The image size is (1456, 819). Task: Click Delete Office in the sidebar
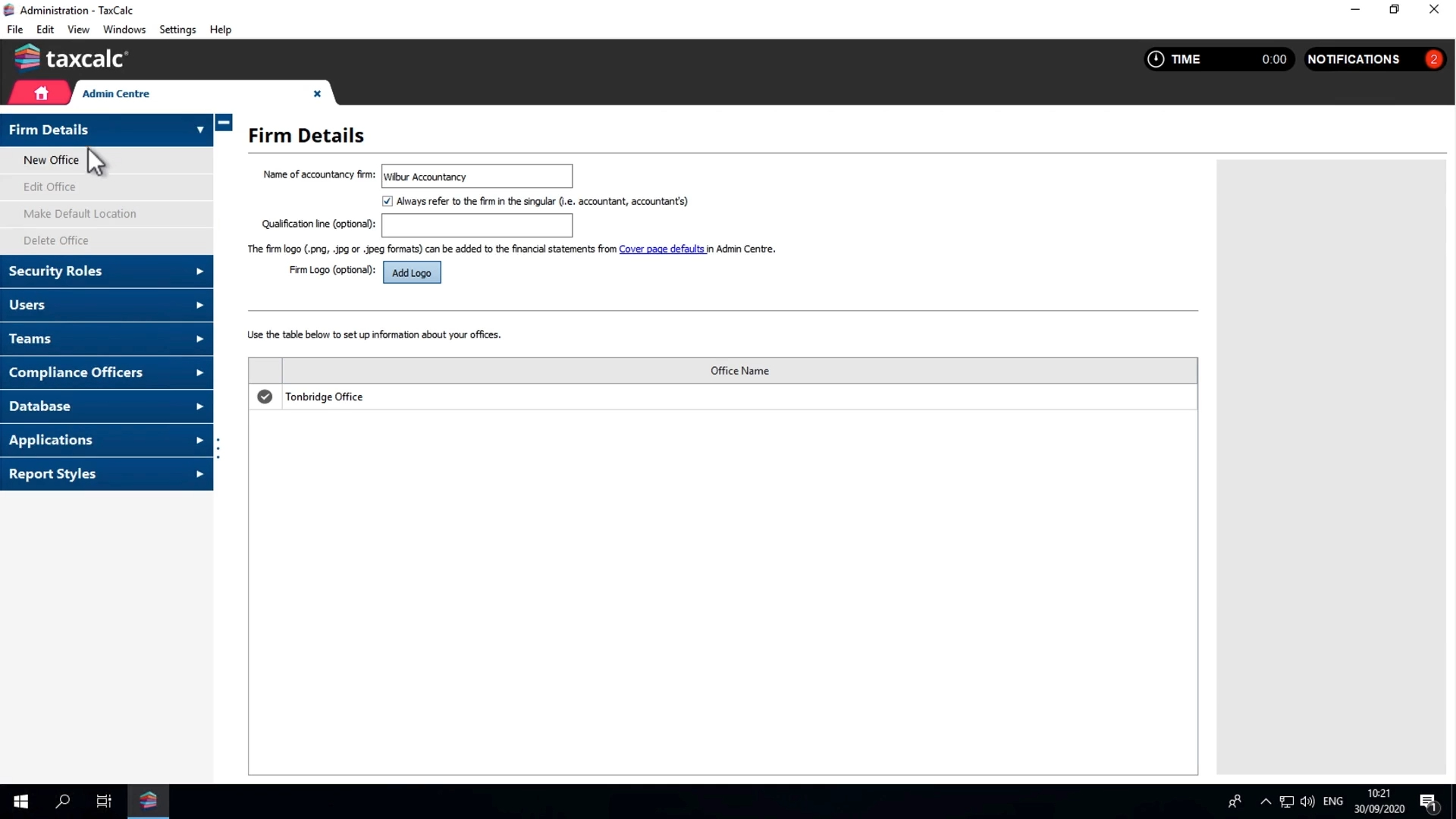[106, 240]
